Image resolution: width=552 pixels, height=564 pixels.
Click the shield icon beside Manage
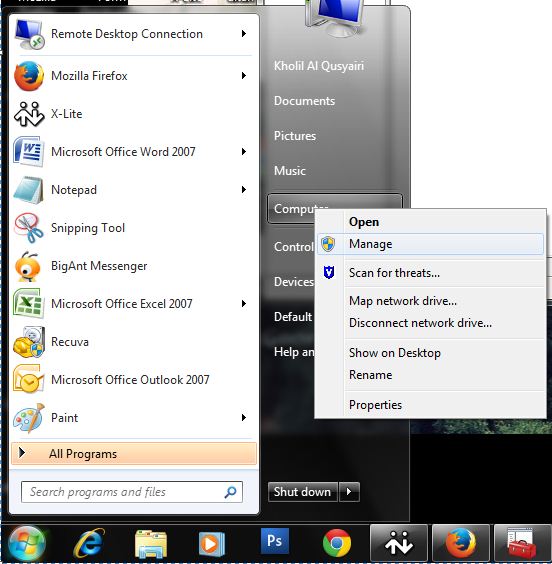pyautogui.click(x=328, y=244)
